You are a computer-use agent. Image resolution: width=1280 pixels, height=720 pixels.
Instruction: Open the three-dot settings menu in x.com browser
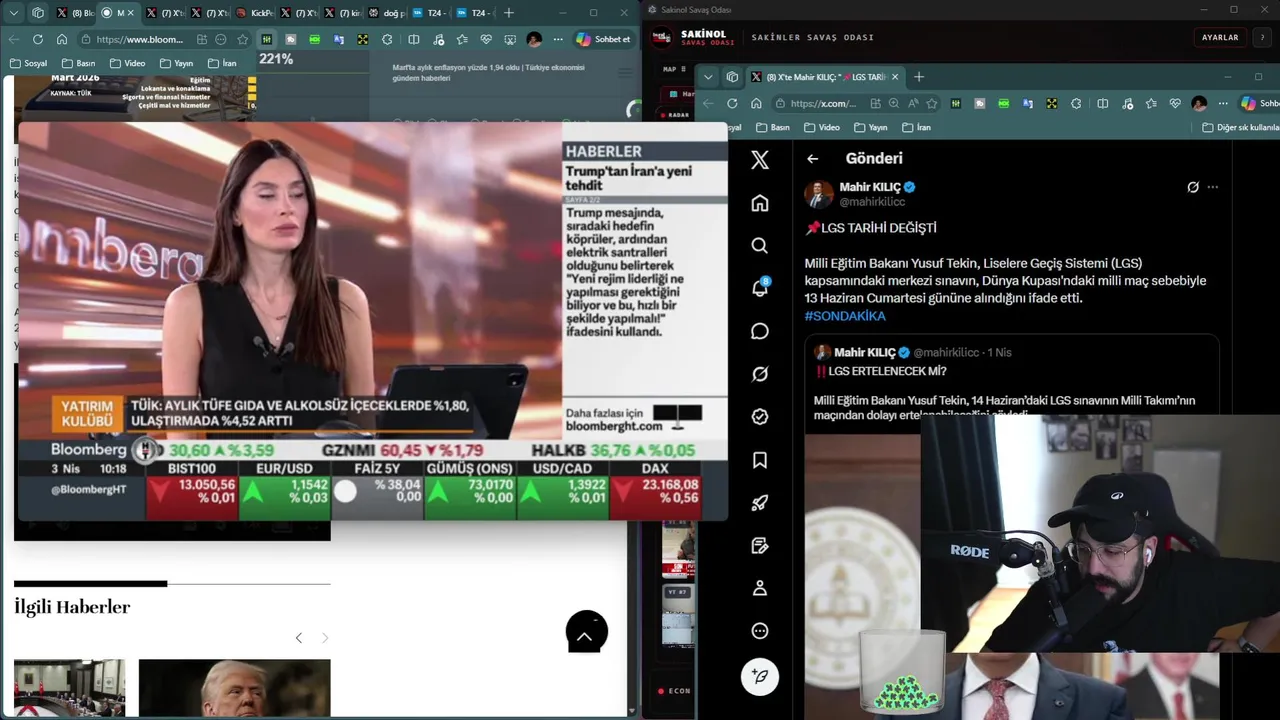coord(1224,103)
